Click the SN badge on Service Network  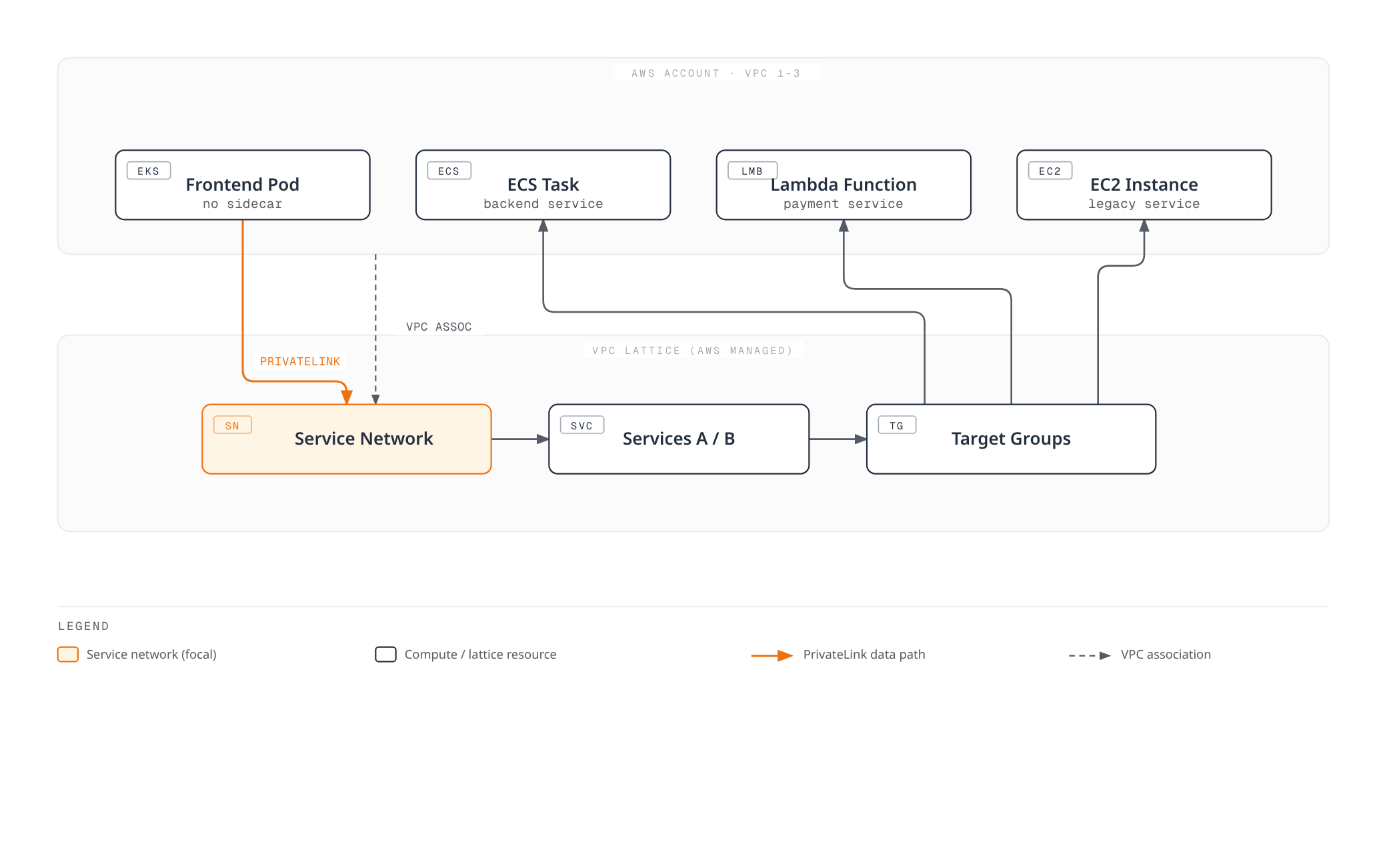(x=232, y=425)
